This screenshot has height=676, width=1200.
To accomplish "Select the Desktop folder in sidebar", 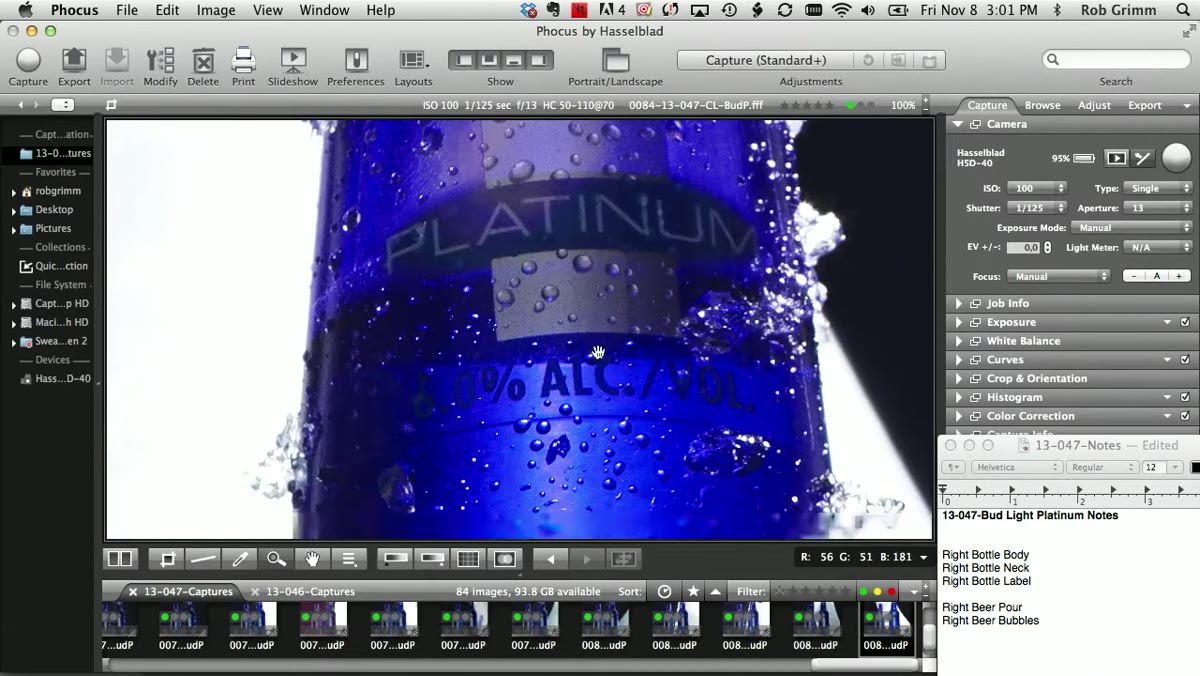I will (54, 210).
